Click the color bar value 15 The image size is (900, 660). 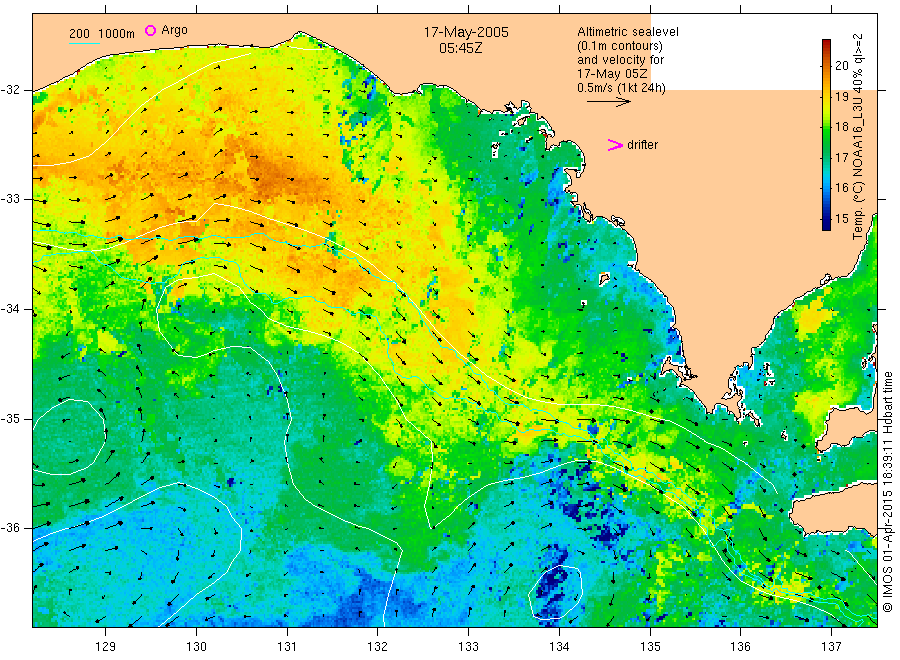point(841,218)
